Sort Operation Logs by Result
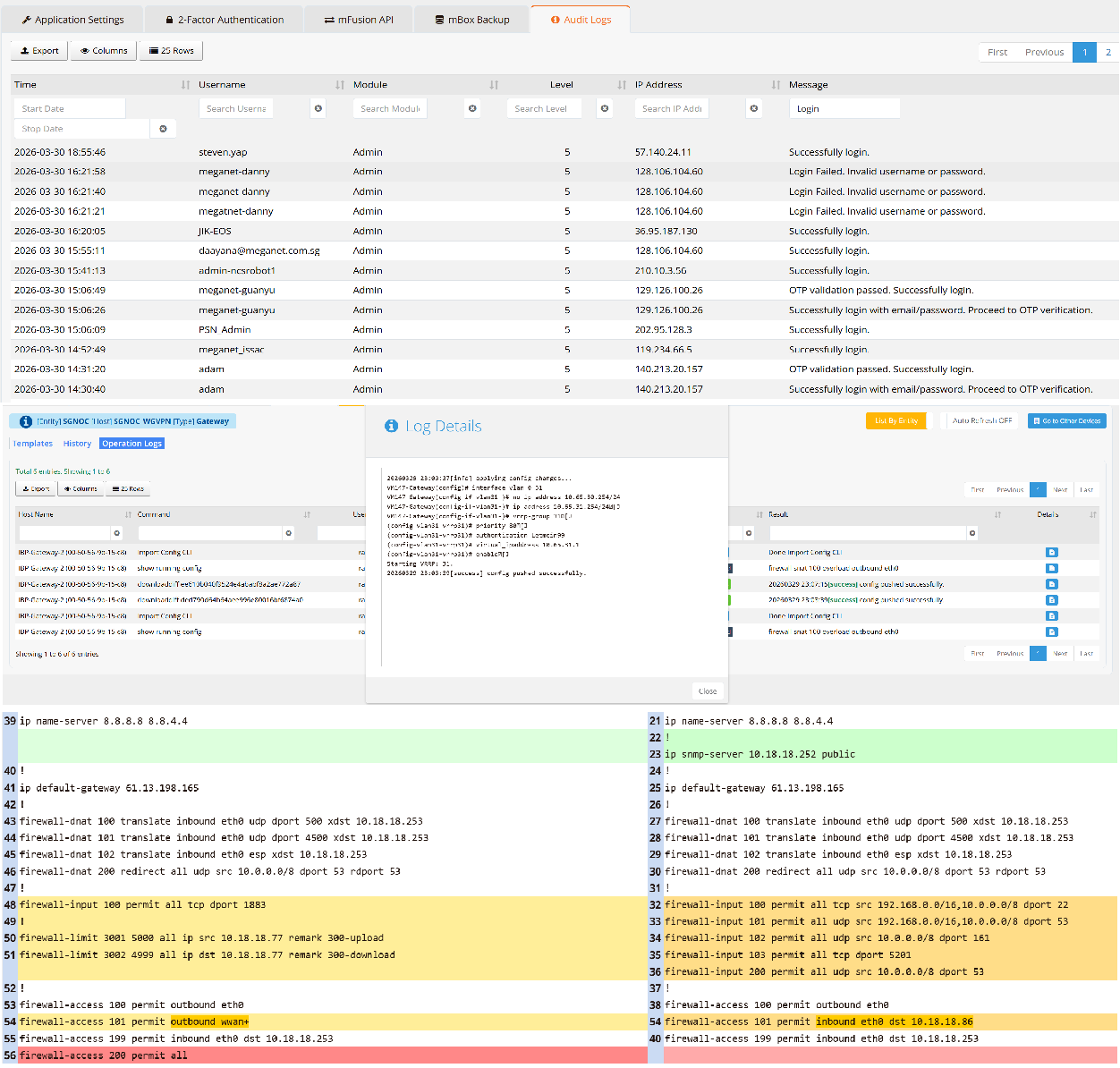Image resolution: width=1120 pixels, height=1068 pixels. coord(997,515)
